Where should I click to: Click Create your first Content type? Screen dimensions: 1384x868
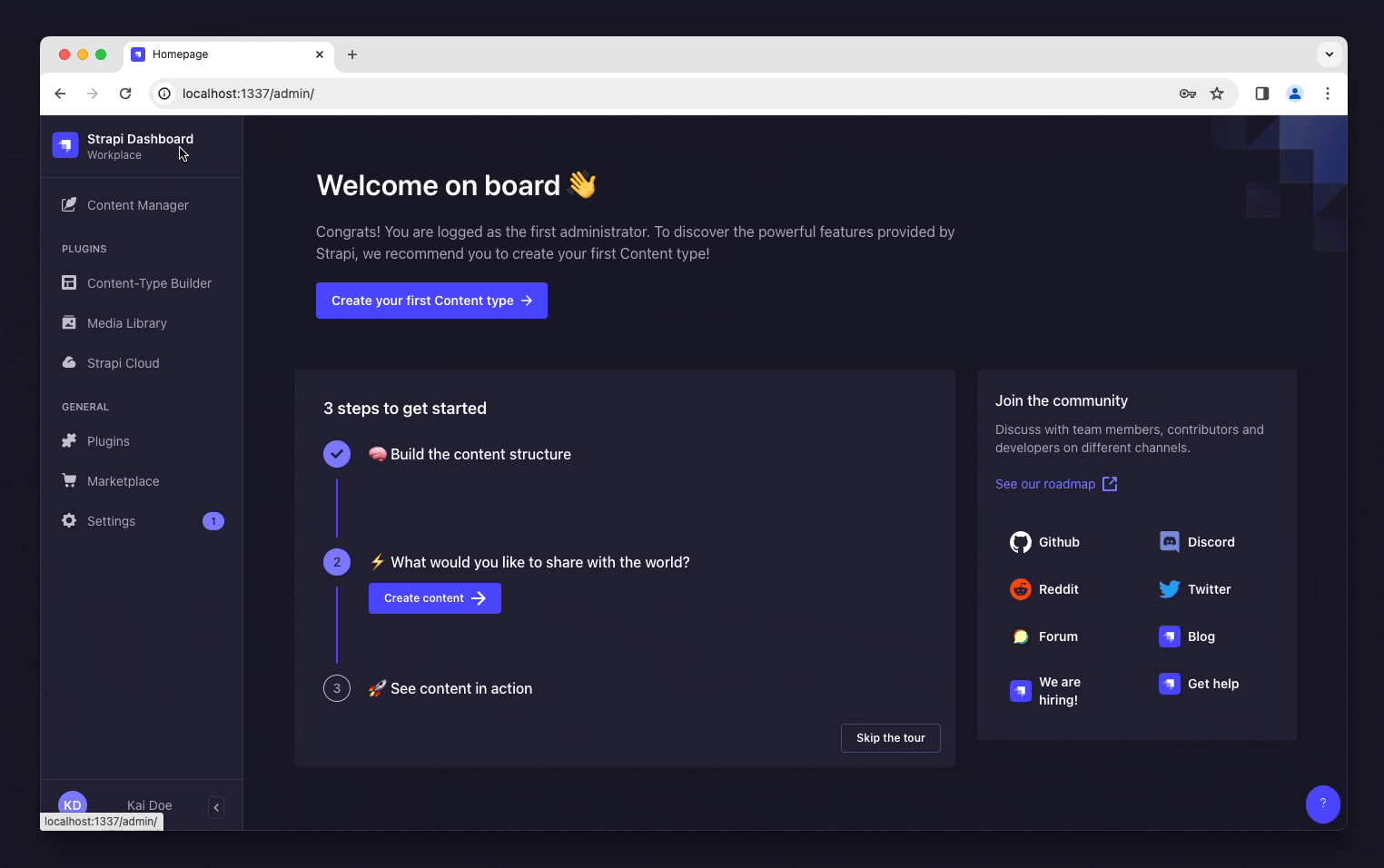pos(431,301)
